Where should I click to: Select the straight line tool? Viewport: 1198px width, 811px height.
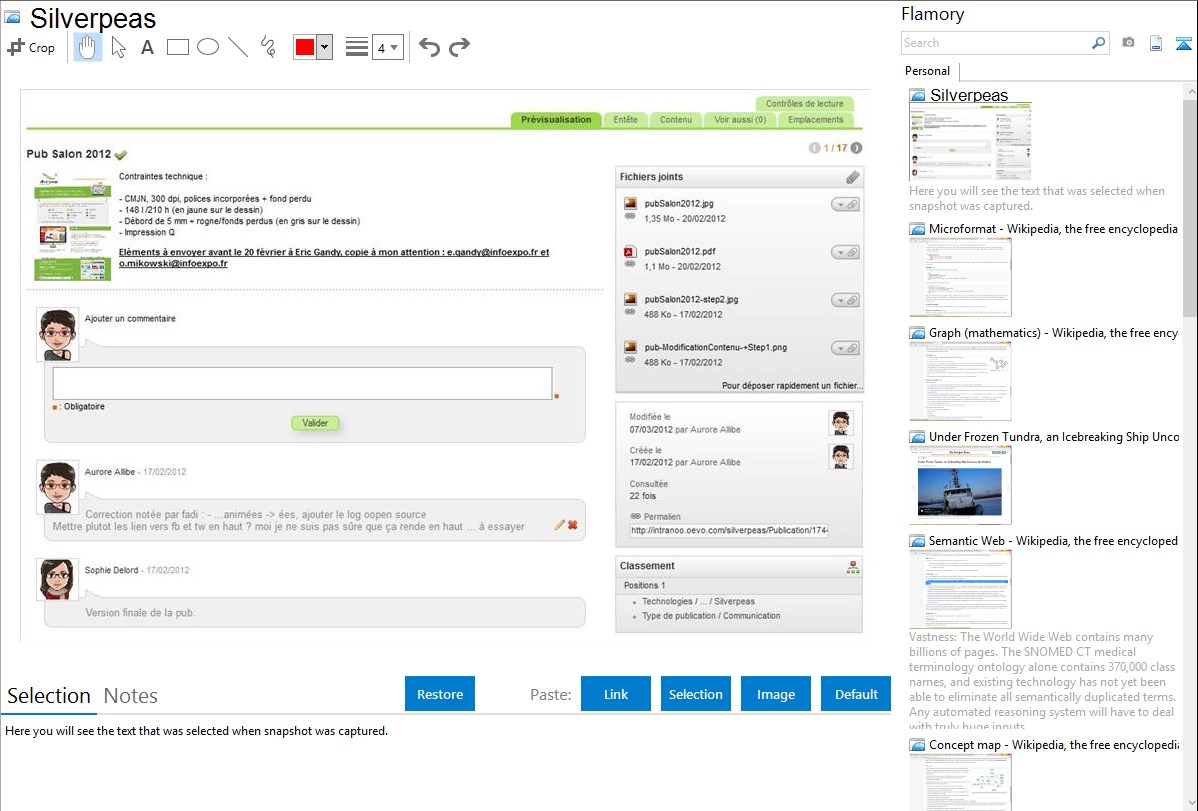(238, 47)
